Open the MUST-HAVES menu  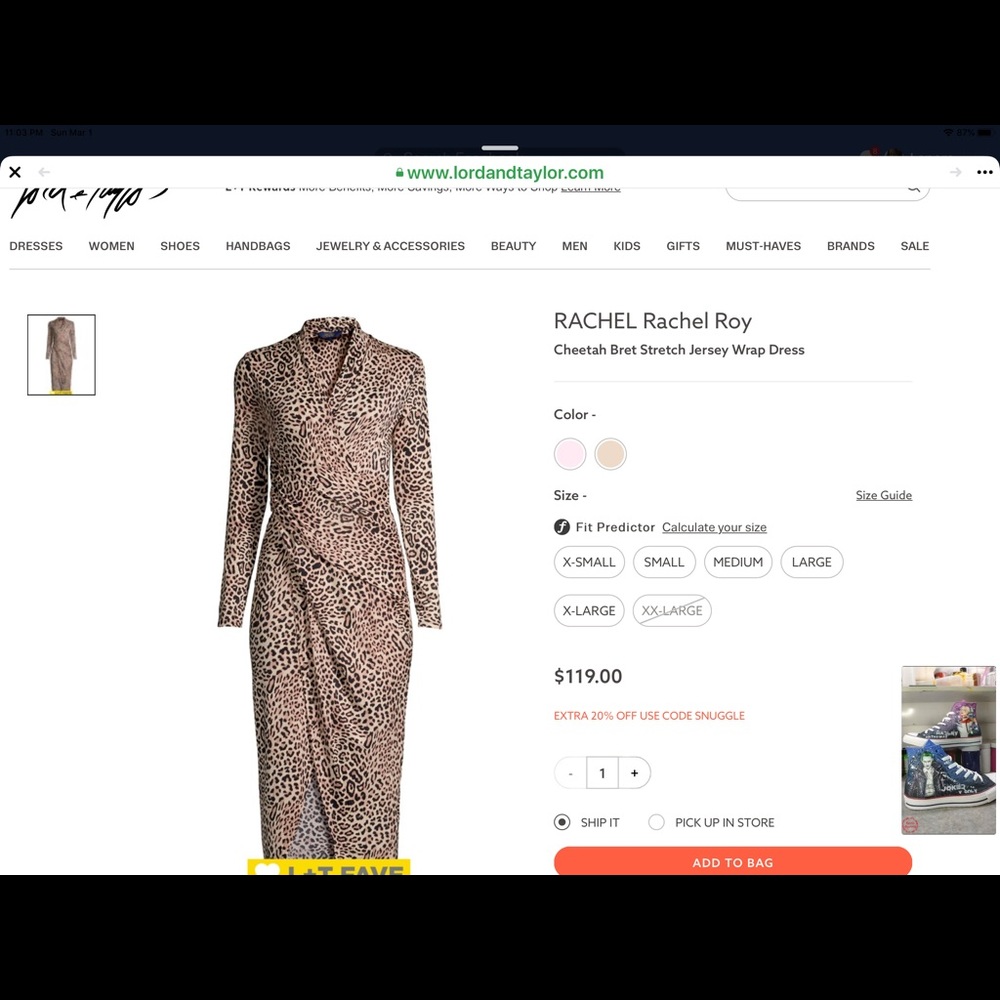click(763, 246)
